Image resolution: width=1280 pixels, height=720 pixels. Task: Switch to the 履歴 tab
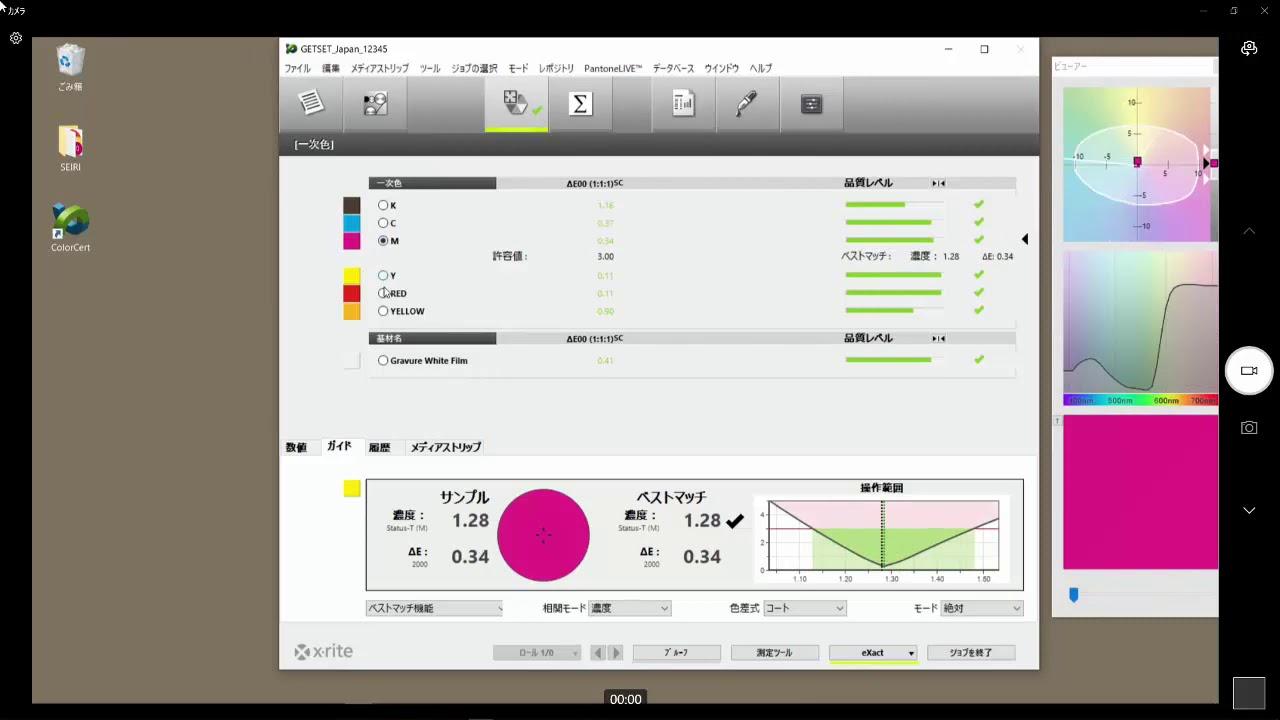point(379,447)
